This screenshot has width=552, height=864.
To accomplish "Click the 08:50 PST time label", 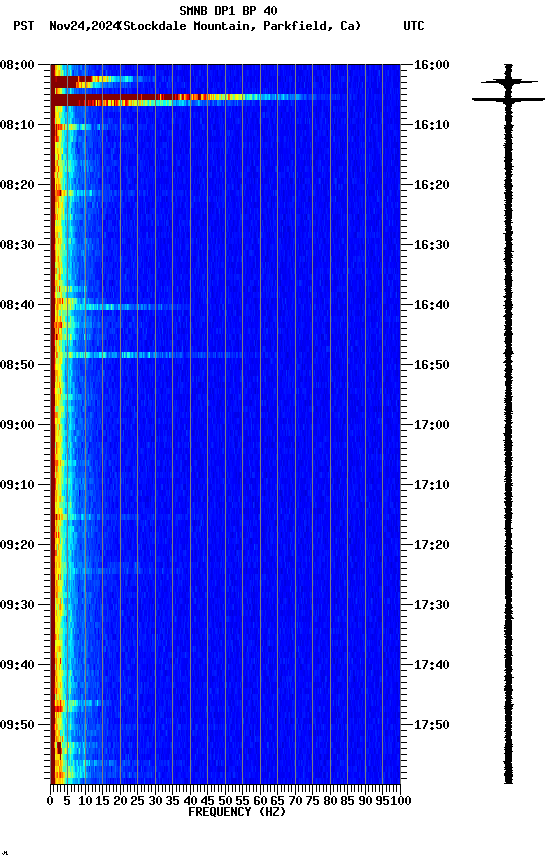I will pos(17,365).
